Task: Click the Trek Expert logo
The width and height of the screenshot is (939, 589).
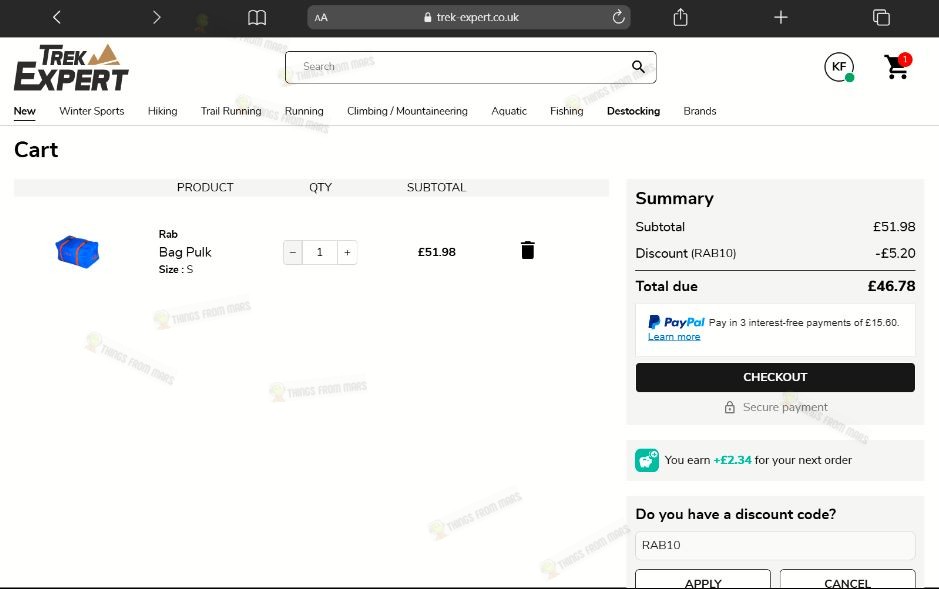Action: [71, 67]
